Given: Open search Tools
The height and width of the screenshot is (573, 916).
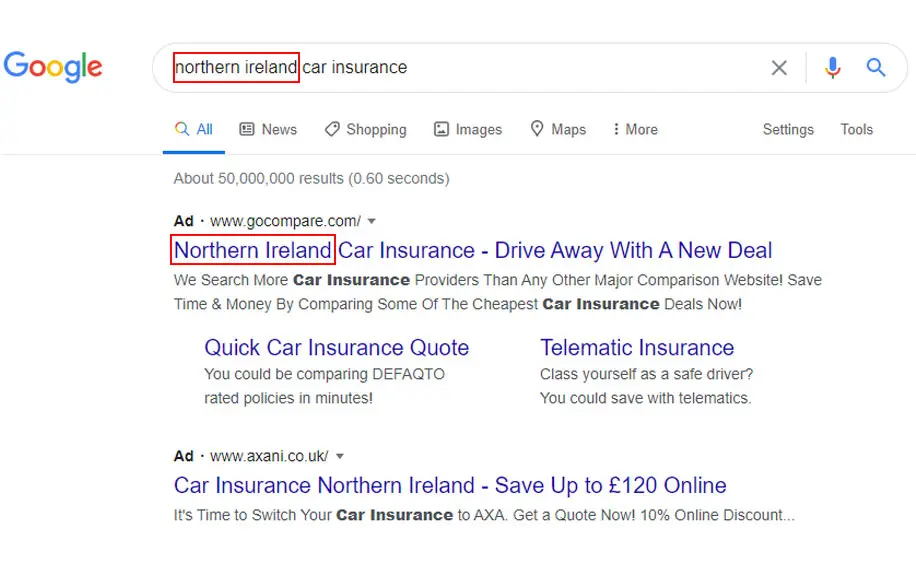Looking at the screenshot, I should [x=856, y=129].
